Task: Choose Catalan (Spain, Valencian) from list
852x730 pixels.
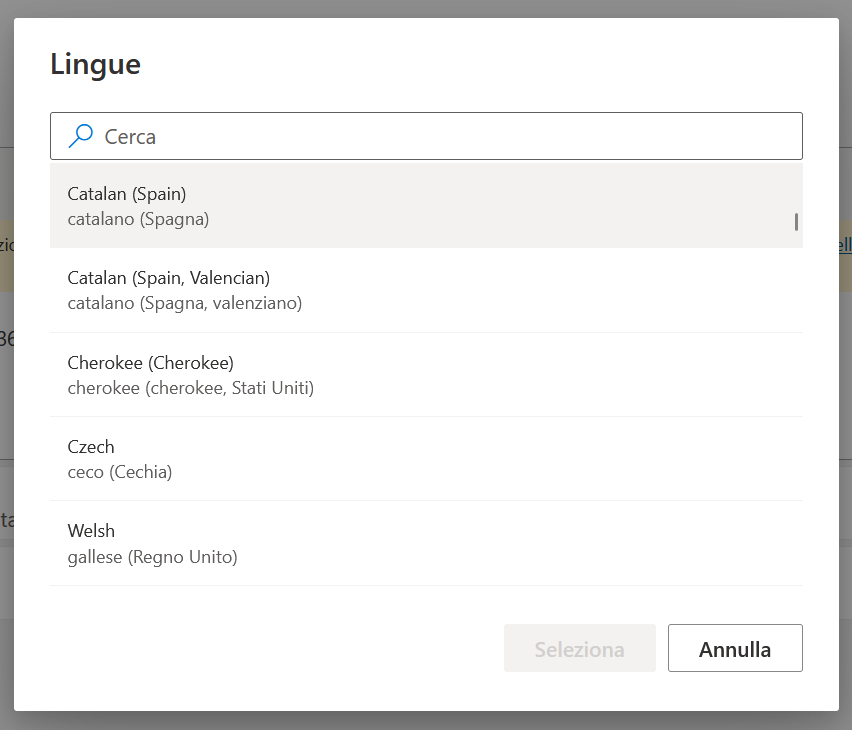Action: coord(426,290)
